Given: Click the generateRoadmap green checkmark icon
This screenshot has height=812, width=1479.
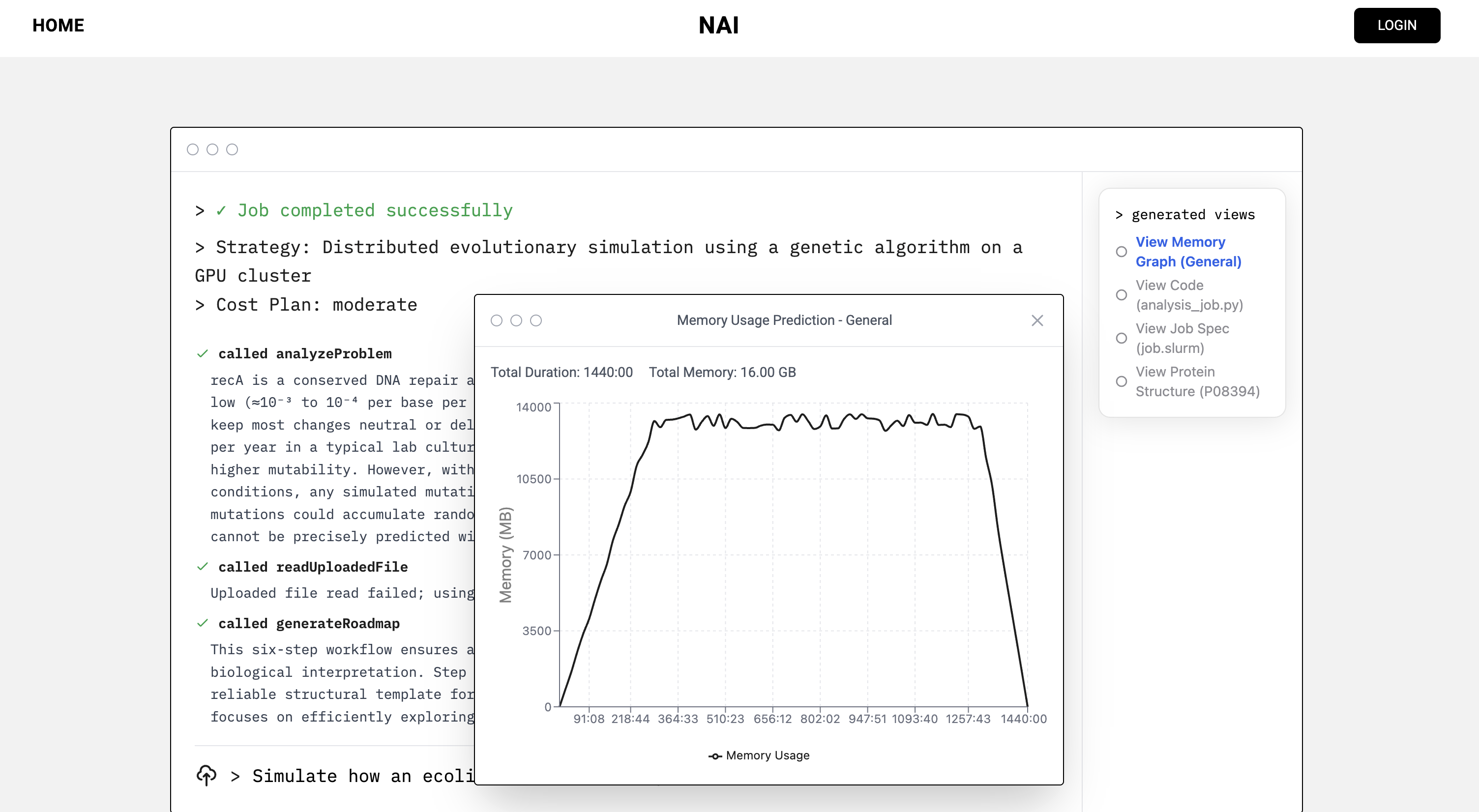Looking at the screenshot, I should pyautogui.click(x=202, y=623).
